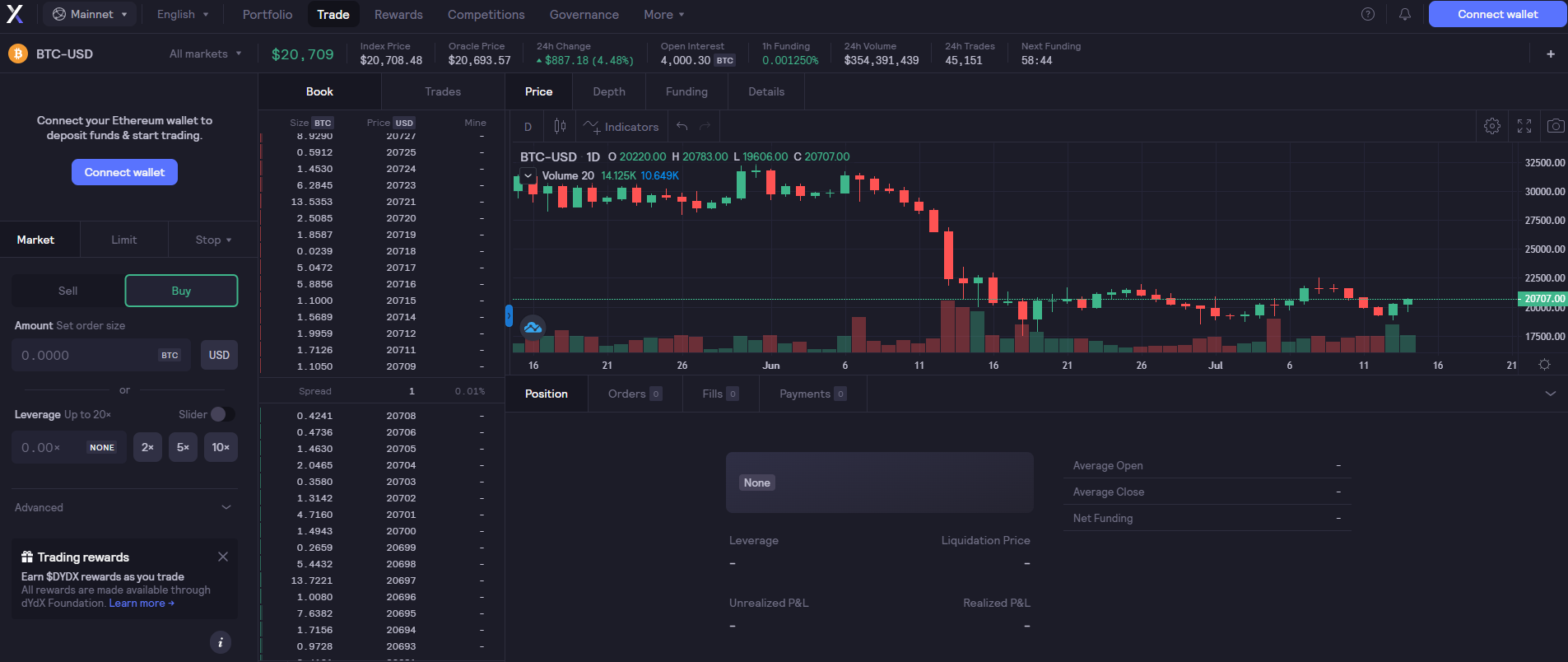Close the Trading rewards card
This screenshot has height=662, width=1568.
[223, 557]
